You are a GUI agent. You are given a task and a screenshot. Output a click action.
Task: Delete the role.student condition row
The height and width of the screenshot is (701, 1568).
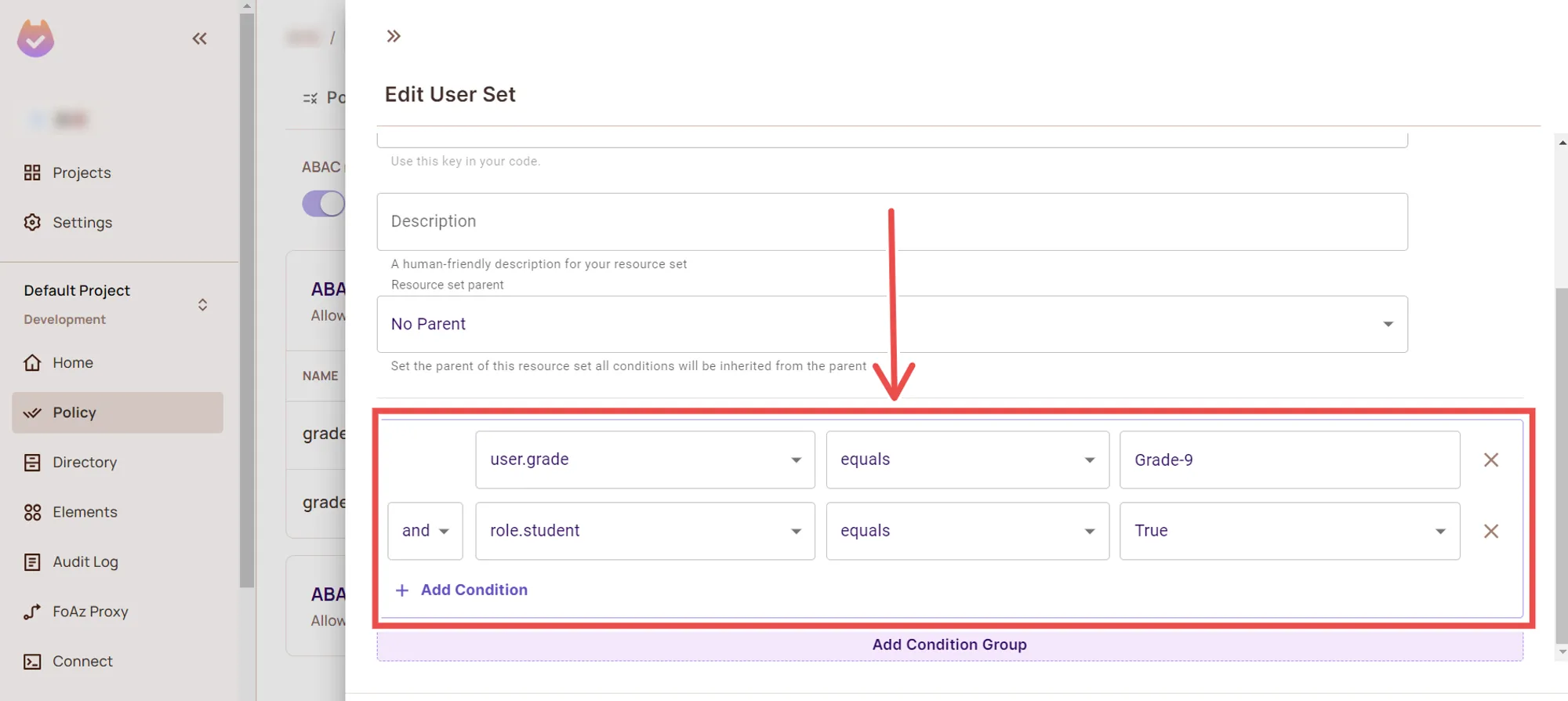[1490, 532]
